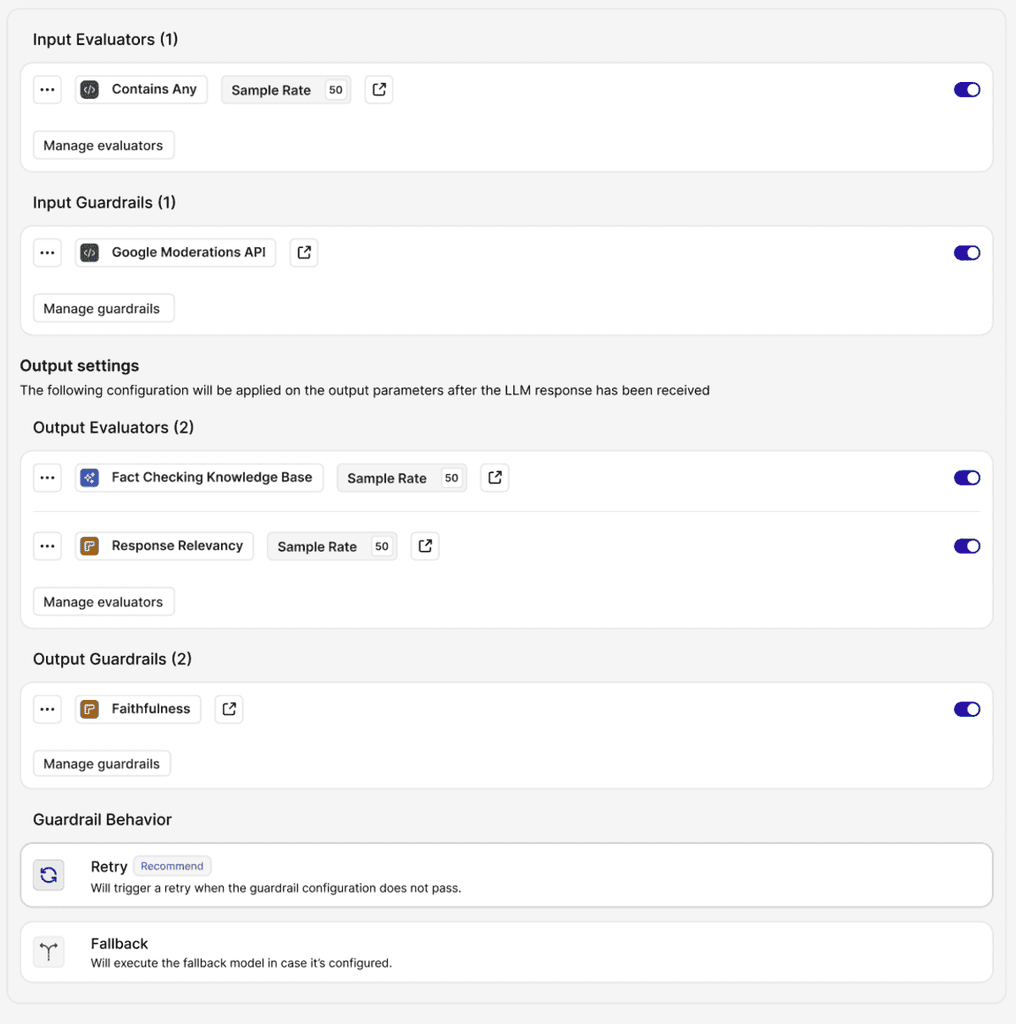Open the Response Relevancy three-dot options menu

[x=48, y=546]
